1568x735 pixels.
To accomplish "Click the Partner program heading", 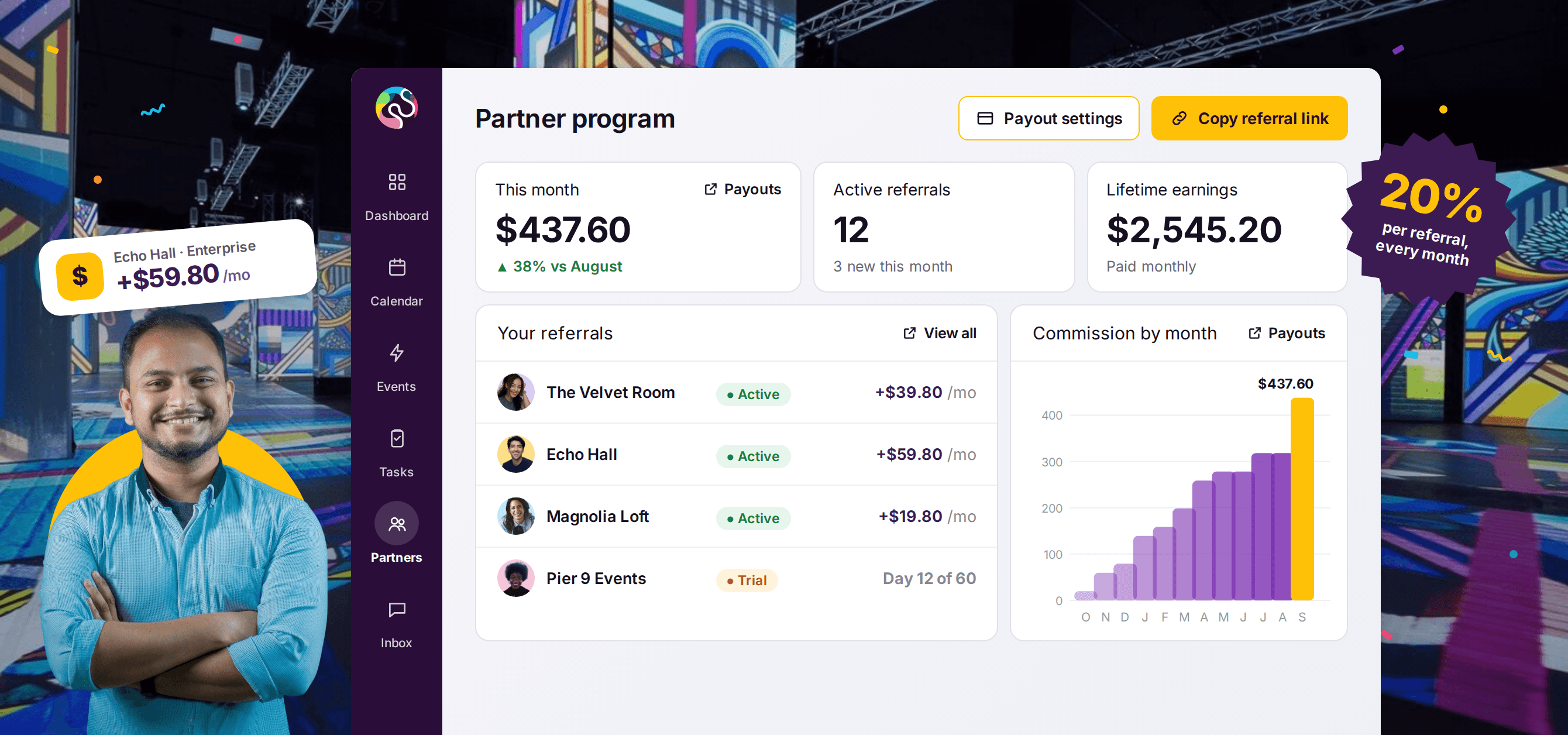I will 575,119.
